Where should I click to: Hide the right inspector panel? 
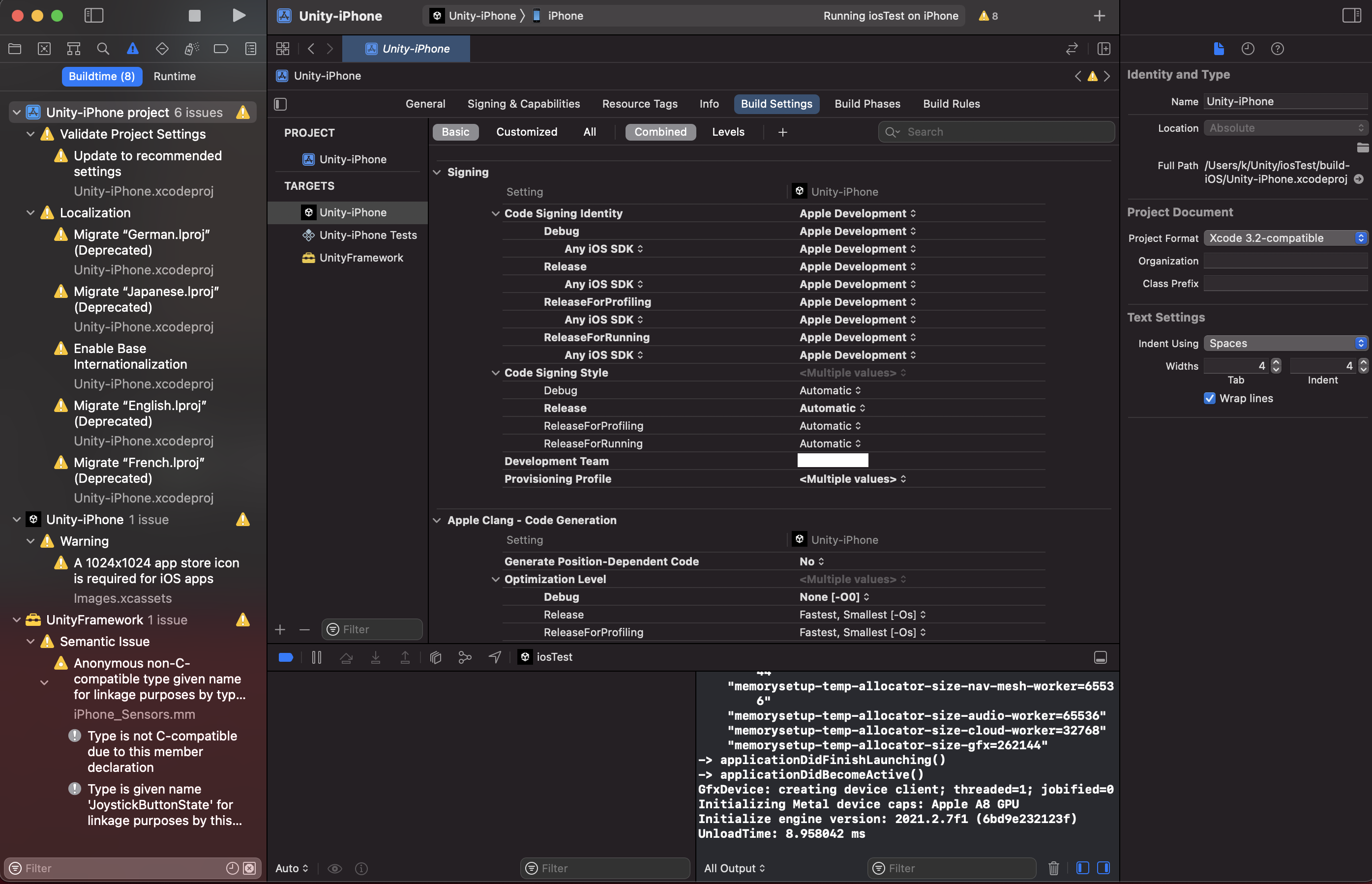click(x=1351, y=16)
